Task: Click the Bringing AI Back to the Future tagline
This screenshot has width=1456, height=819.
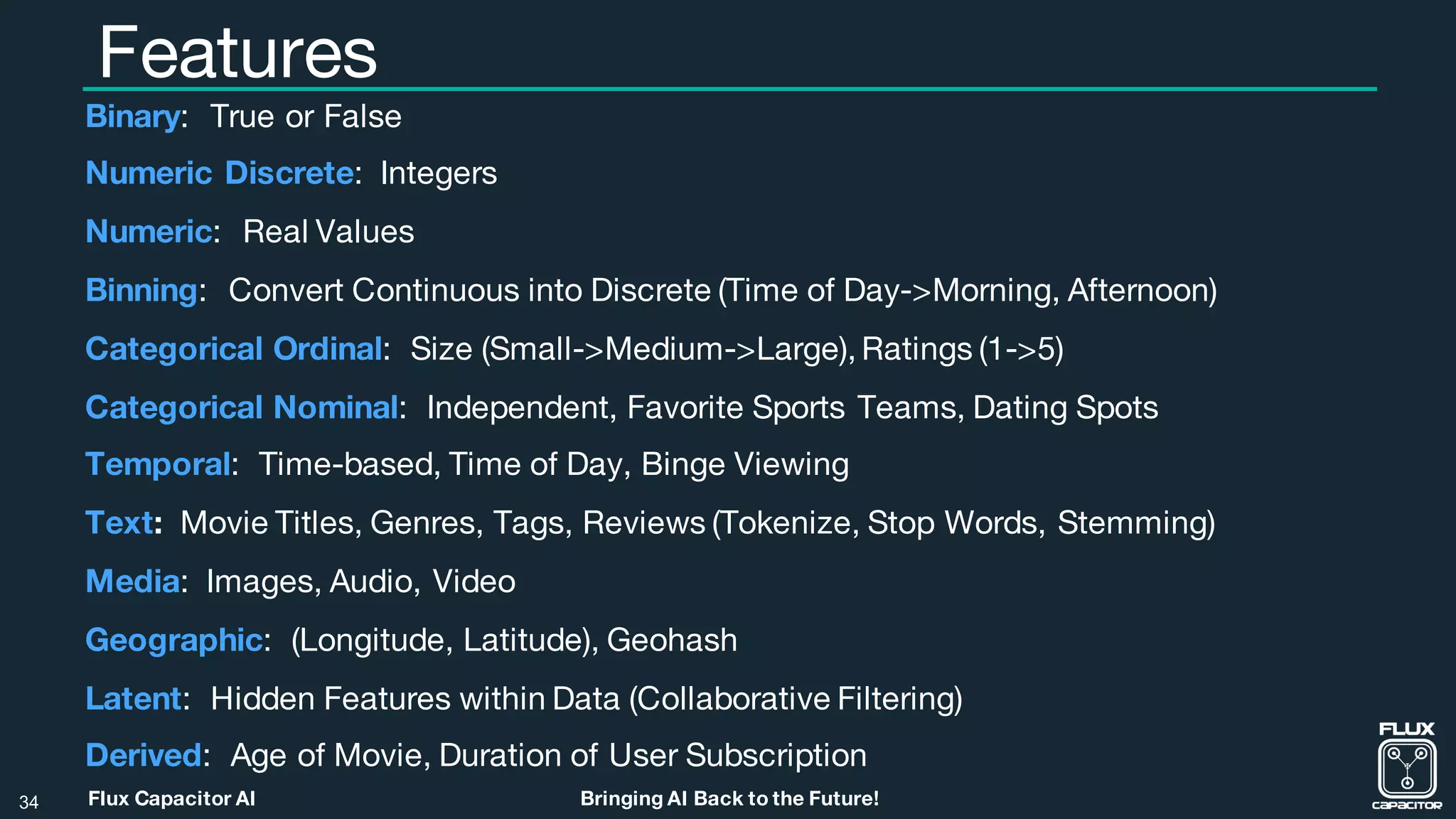Action: click(729, 798)
